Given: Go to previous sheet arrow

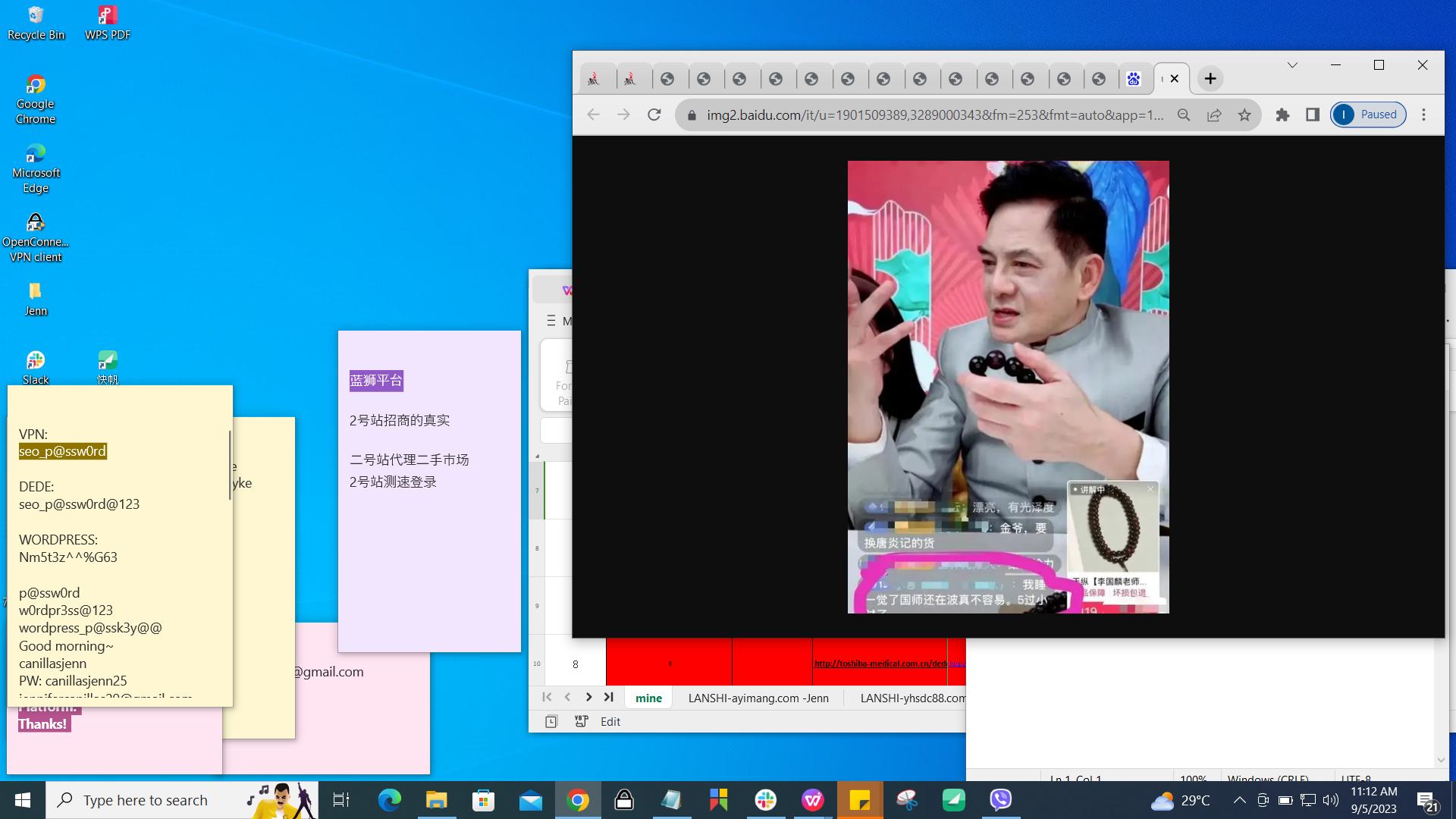Looking at the screenshot, I should pos(567,697).
